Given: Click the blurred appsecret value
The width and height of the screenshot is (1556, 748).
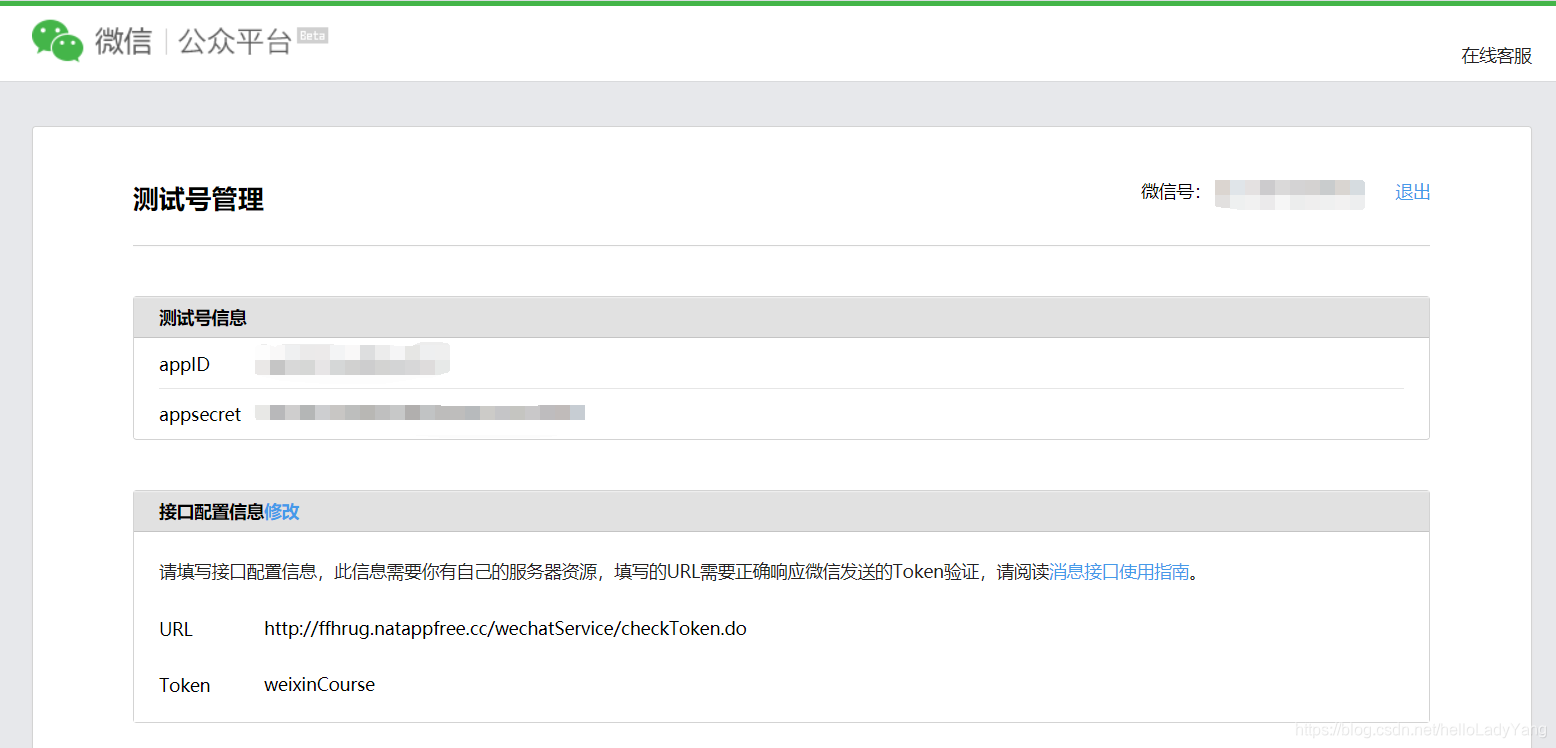Looking at the screenshot, I should 420,412.
